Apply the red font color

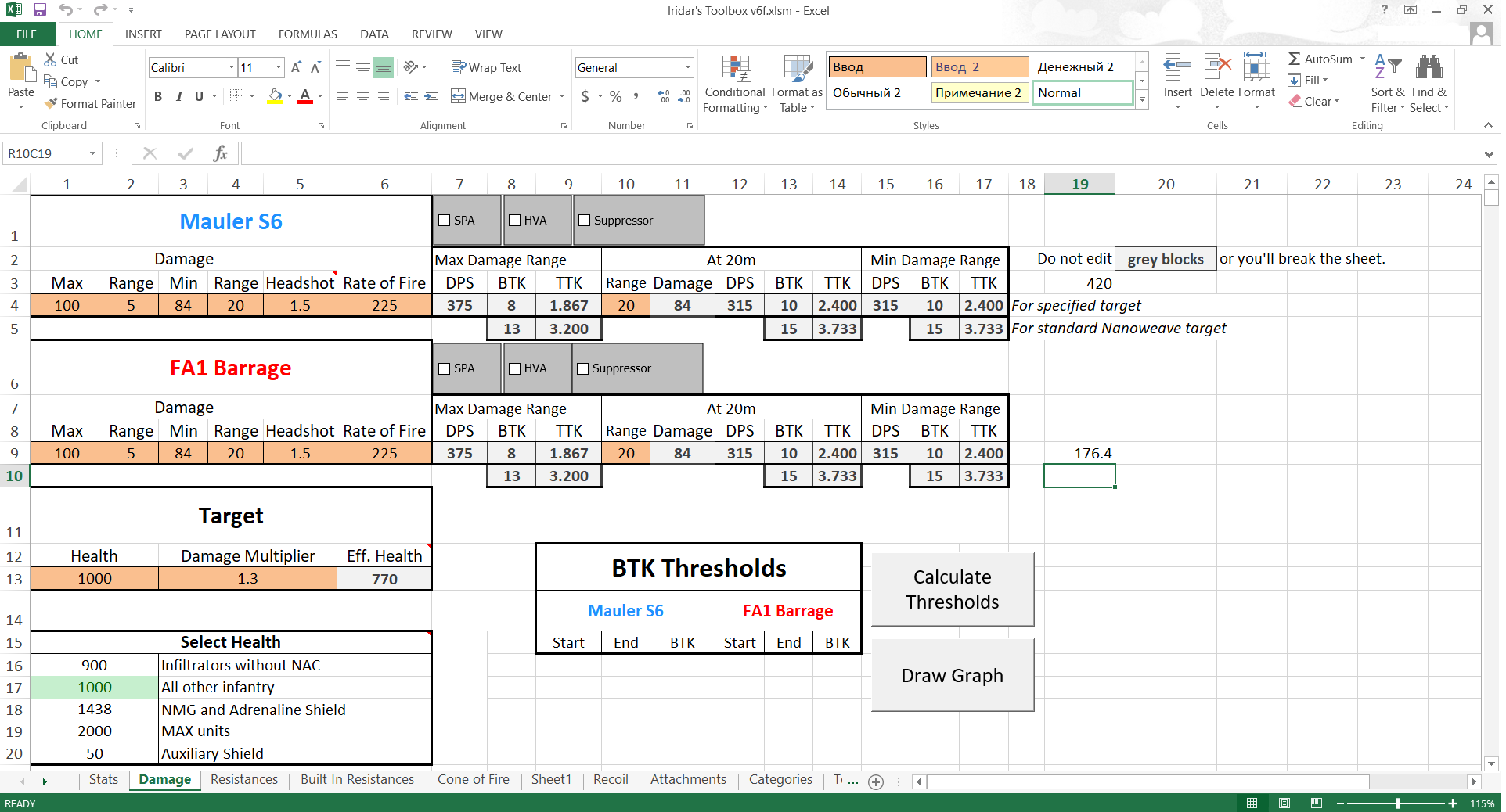click(305, 96)
